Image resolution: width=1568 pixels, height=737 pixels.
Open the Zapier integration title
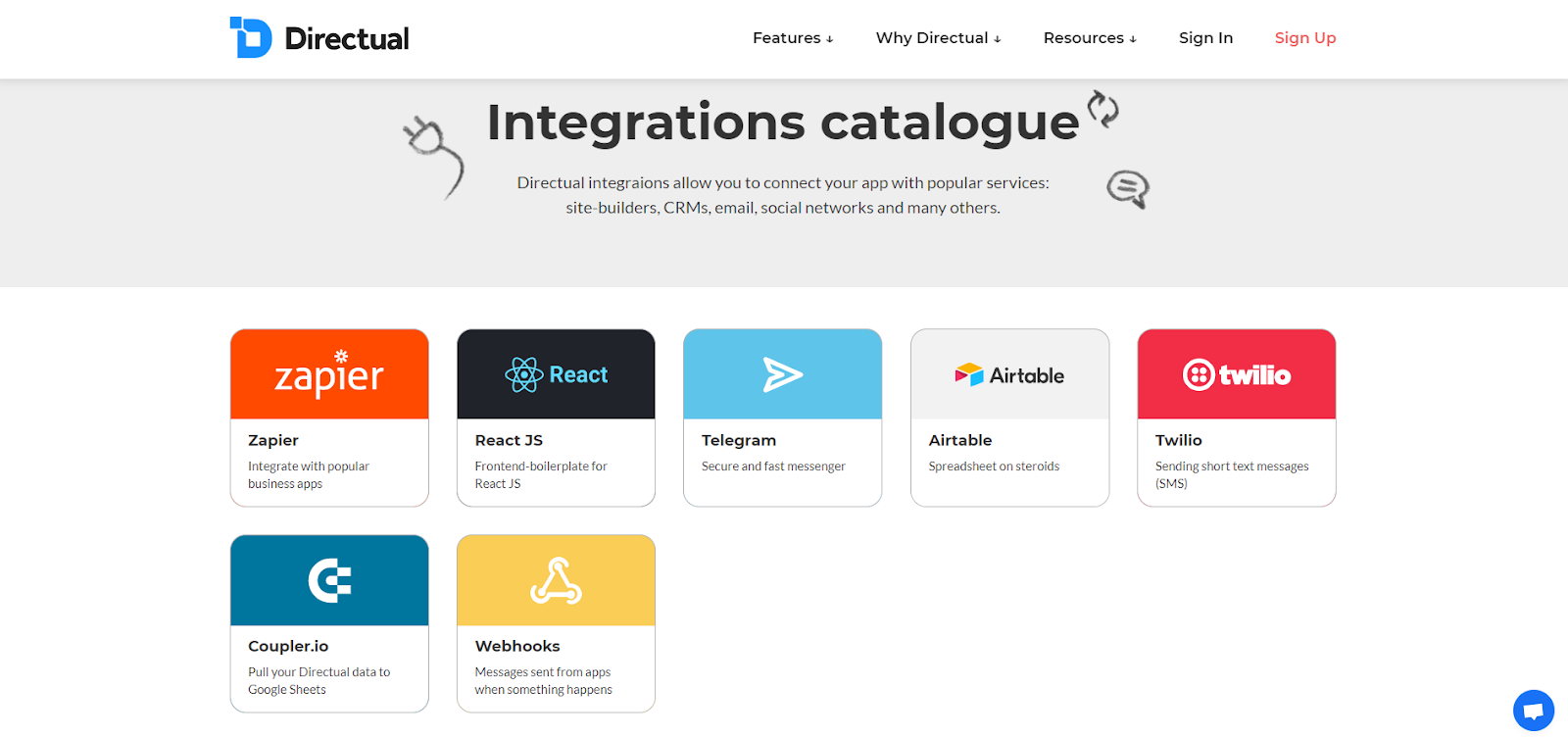(273, 441)
